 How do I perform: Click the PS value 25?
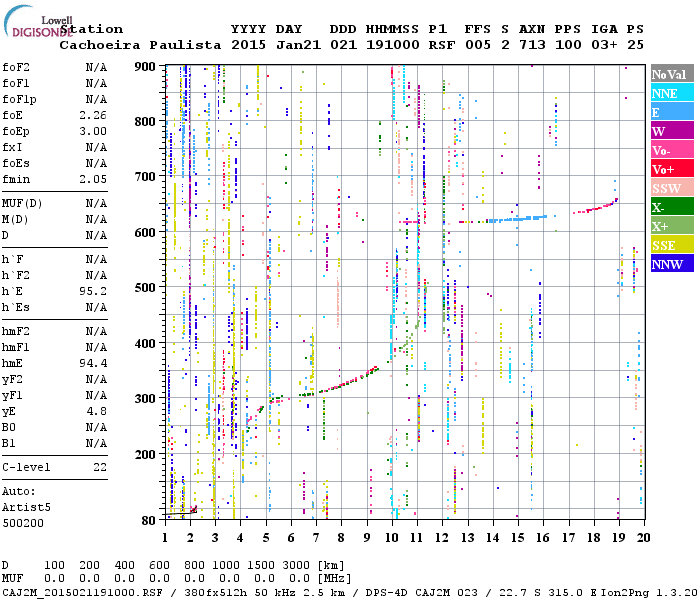click(635, 45)
